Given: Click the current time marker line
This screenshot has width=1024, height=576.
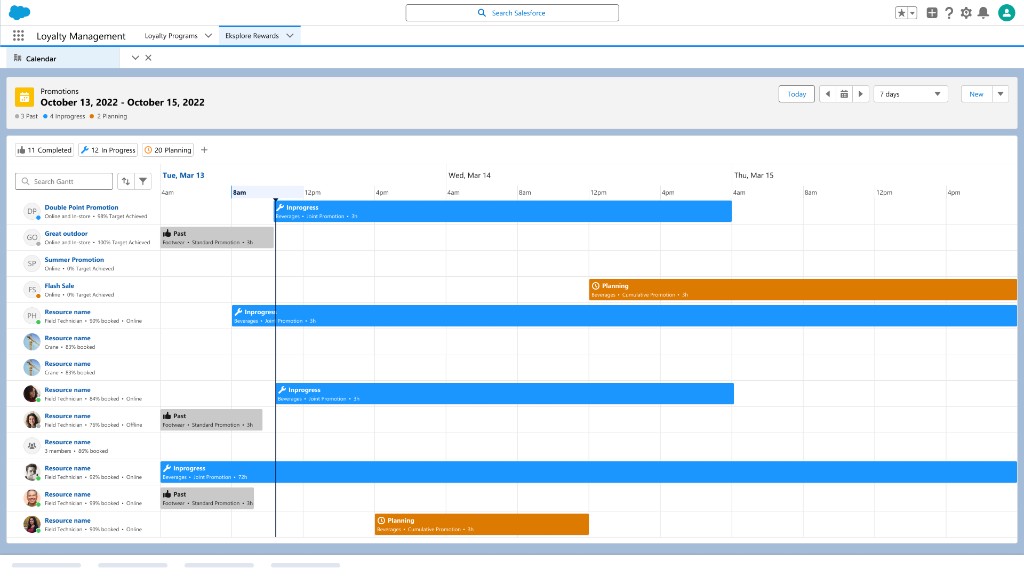Looking at the screenshot, I should tap(276, 367).
